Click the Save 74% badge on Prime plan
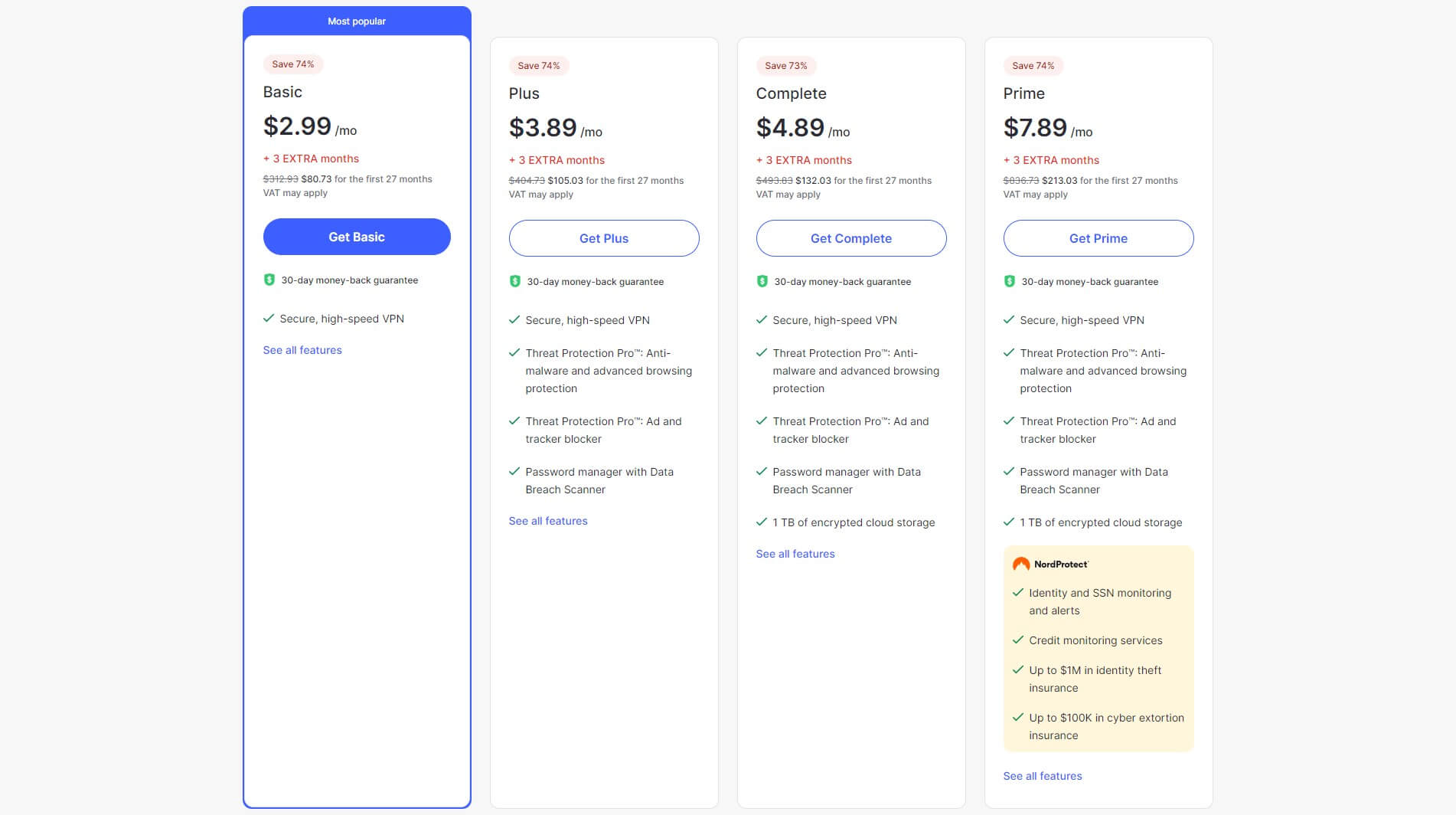The image size is (1456, 815). click(1033, 66)
